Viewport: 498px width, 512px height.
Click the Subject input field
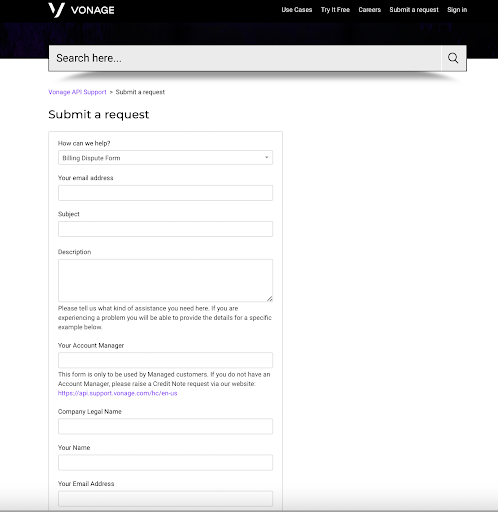[165, 229]
